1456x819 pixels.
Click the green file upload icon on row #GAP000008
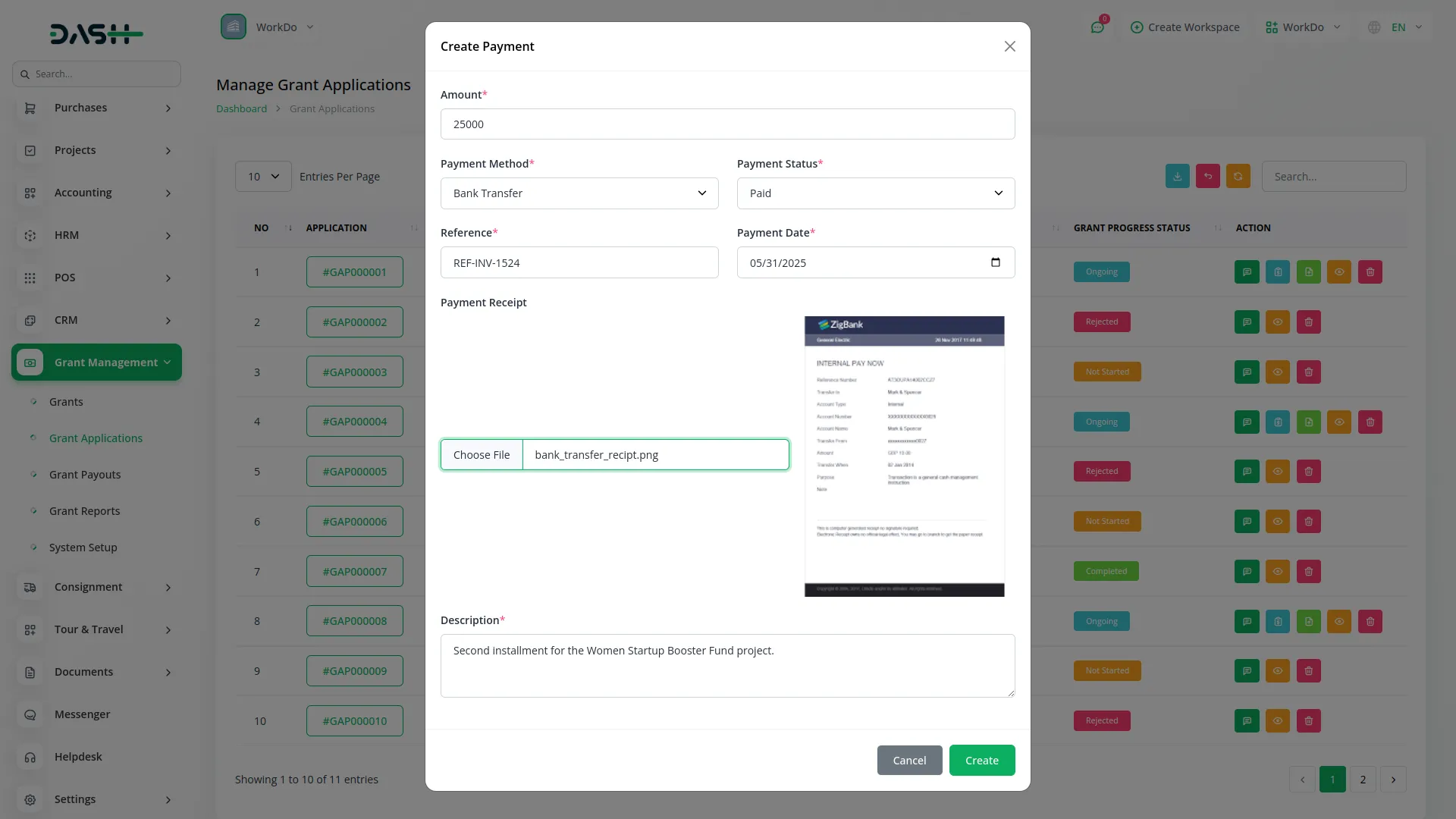pos(1308,621)
